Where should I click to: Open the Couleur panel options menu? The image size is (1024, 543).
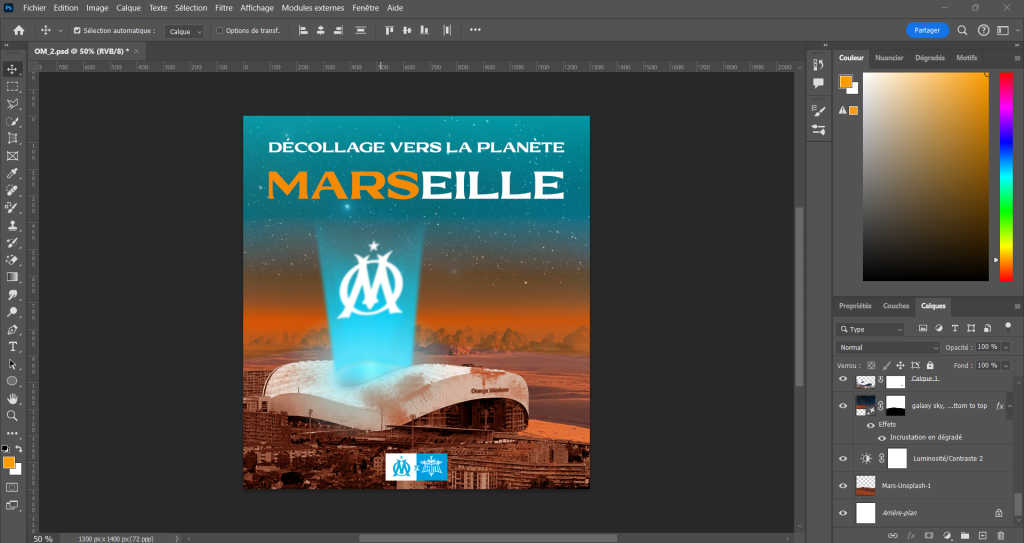pyautogui.click(x=1017, y=58)
